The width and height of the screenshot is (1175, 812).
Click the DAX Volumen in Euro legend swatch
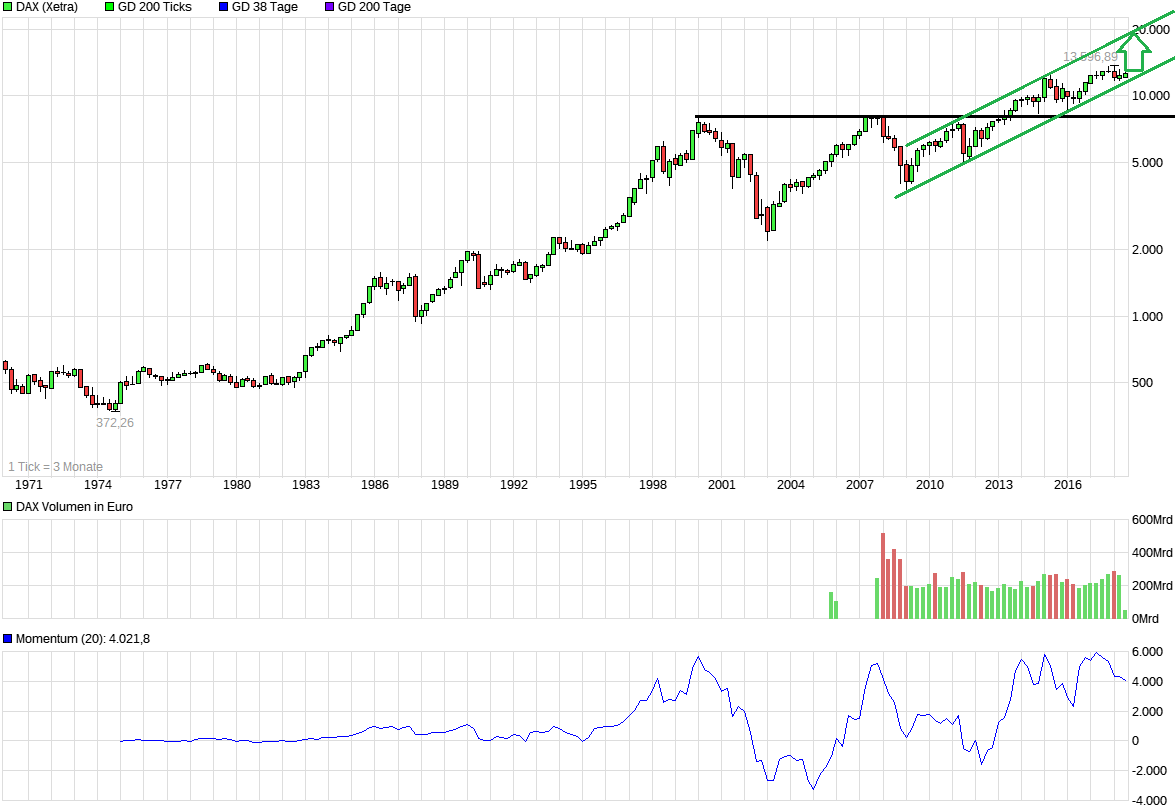point(8,507)
